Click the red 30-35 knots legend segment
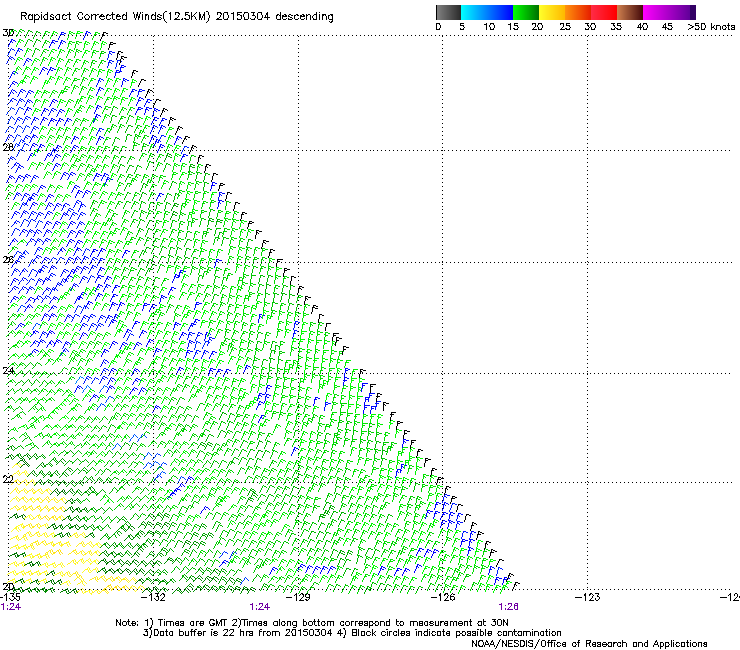This screenshot has height=650, width=740. pos(604,12)
